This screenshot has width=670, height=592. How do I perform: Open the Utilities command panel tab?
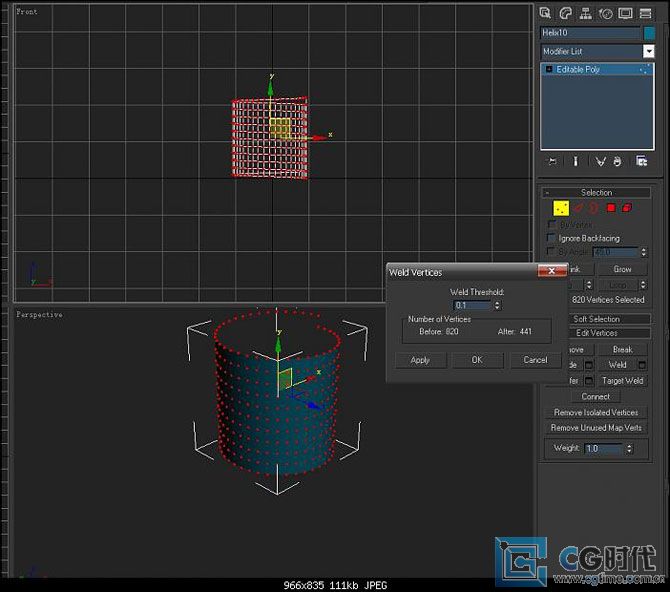pos(645,13)
